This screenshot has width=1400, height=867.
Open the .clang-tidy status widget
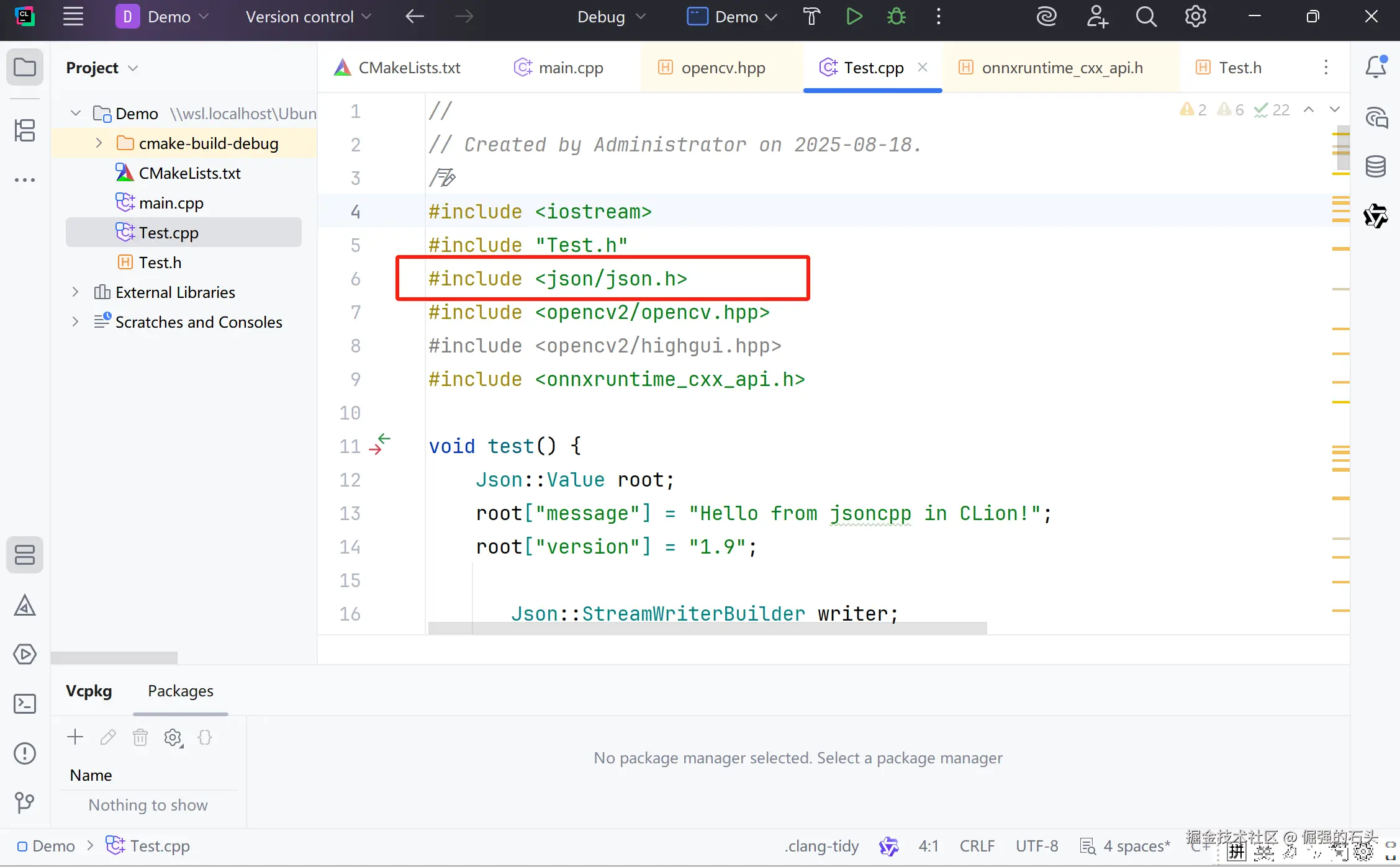pos(822,846)
